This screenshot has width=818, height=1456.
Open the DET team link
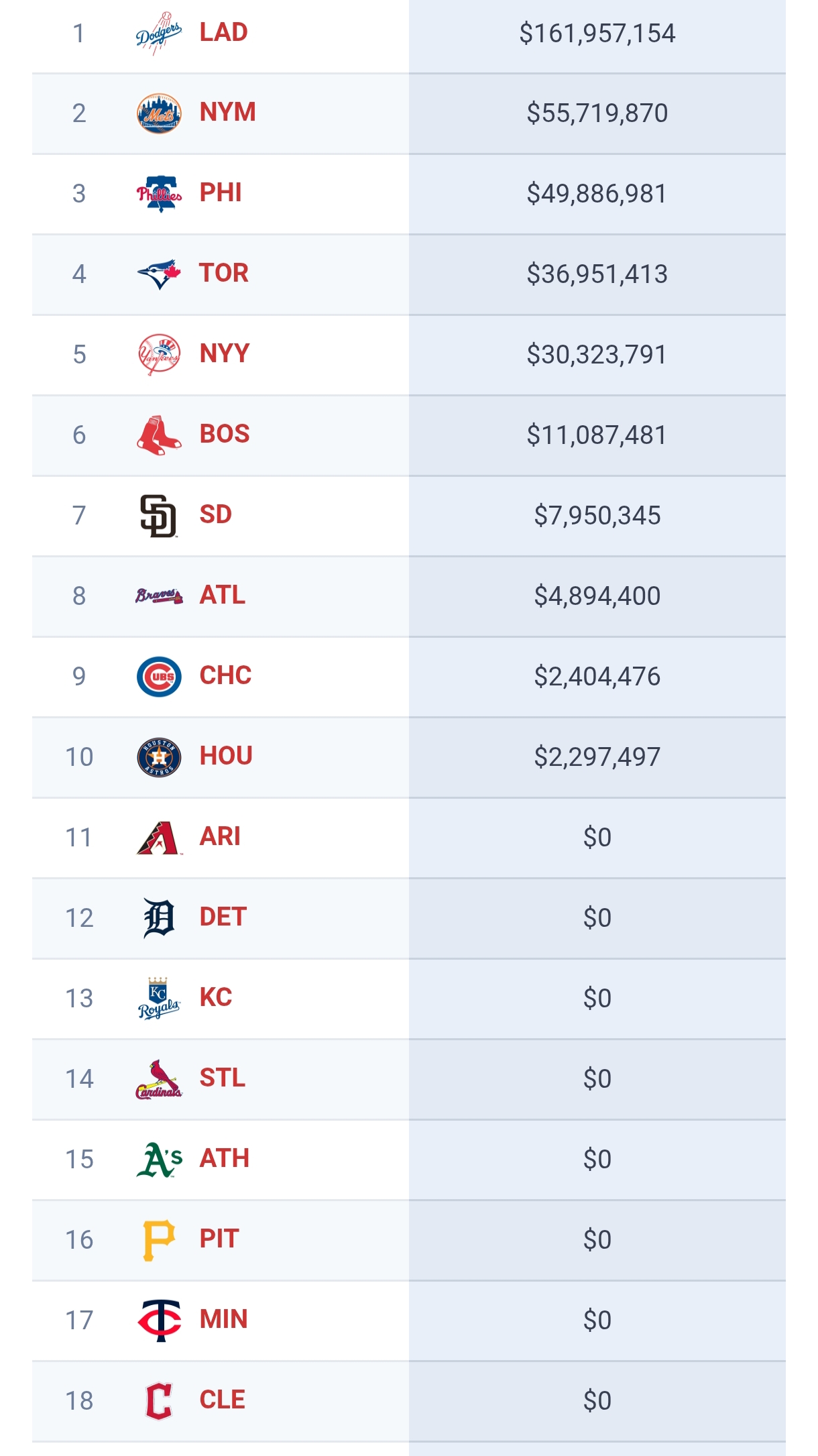pos(223,917)
